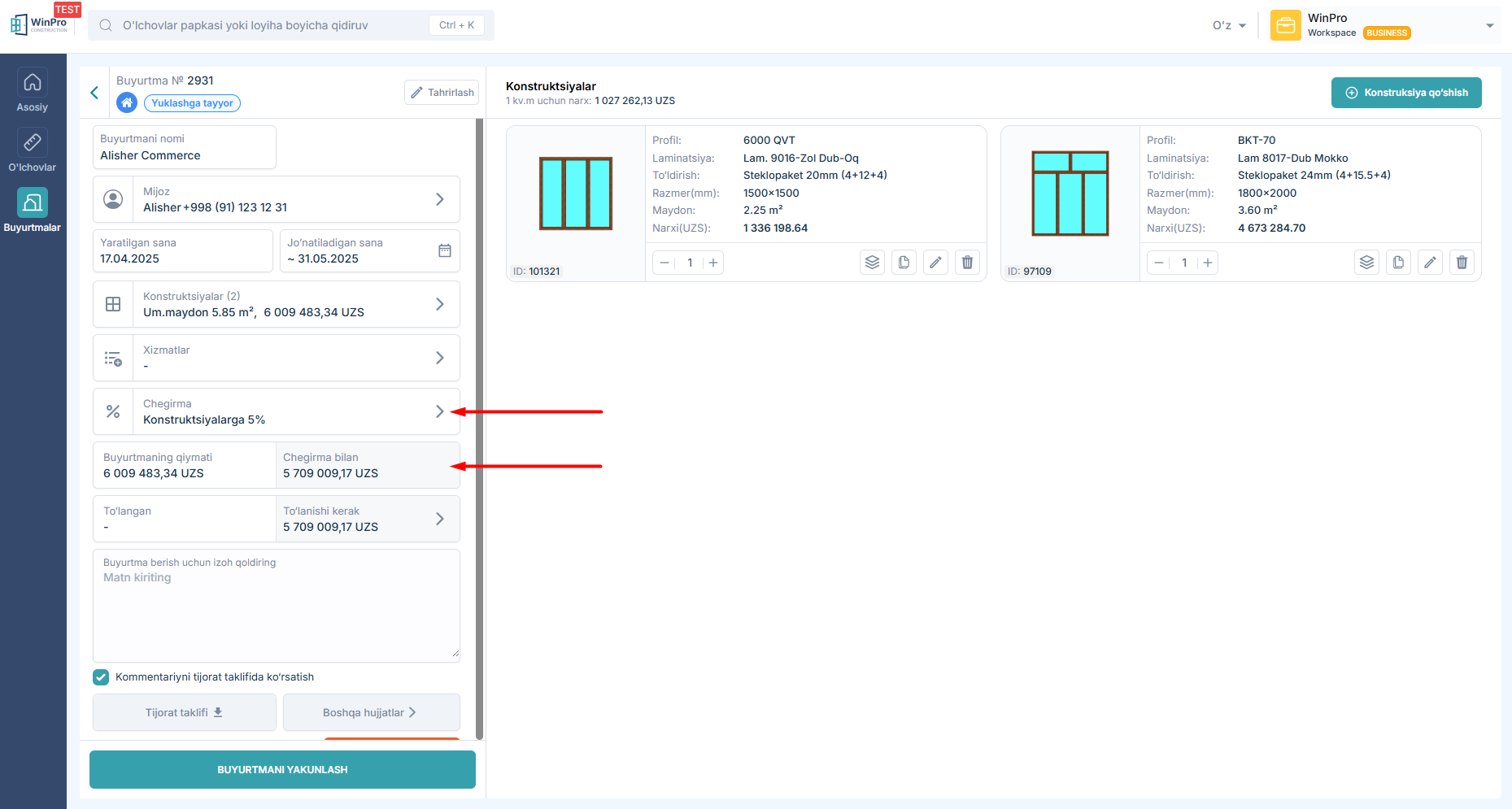This screenshot has width=1512, height=809.
Task: Click the blue home icon under order number
Action: tap(127, 102)
